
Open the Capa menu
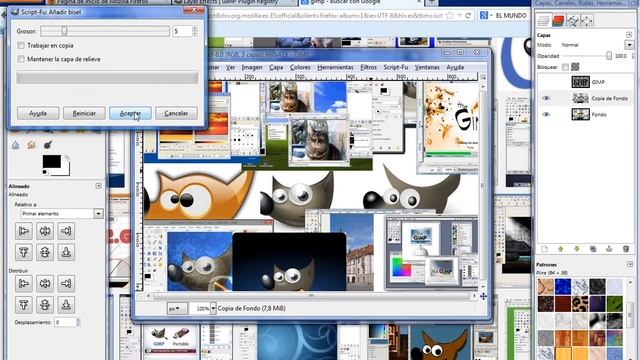pyautogui.click(x=276, y=67)
